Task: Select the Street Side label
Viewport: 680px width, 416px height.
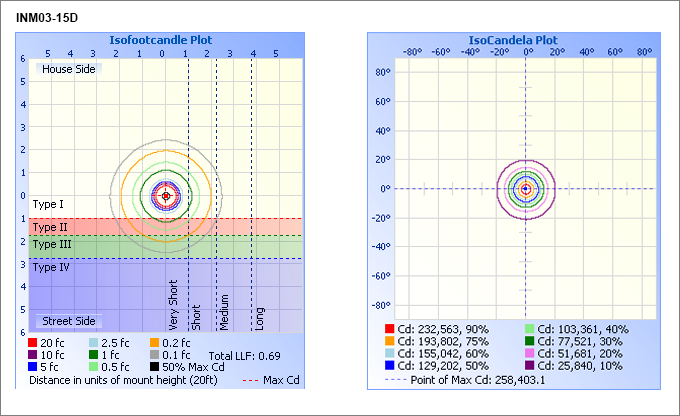Action: (x=68, y=321)
